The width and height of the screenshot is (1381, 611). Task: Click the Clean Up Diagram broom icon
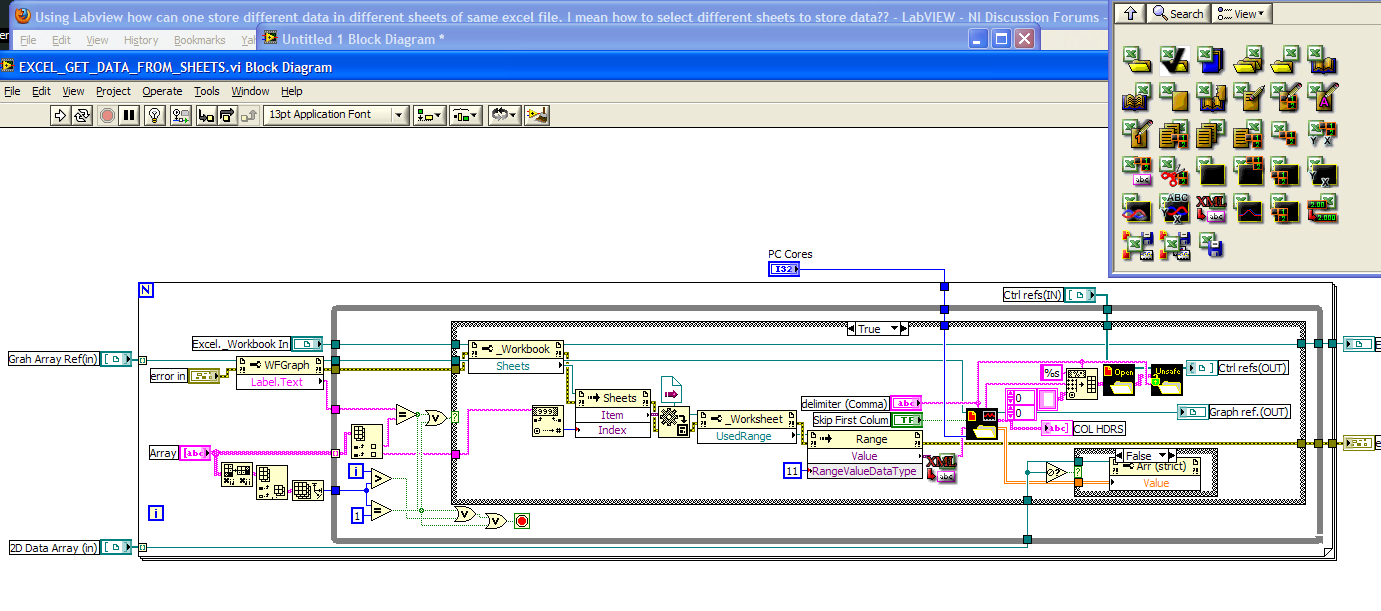click(537, 115)
